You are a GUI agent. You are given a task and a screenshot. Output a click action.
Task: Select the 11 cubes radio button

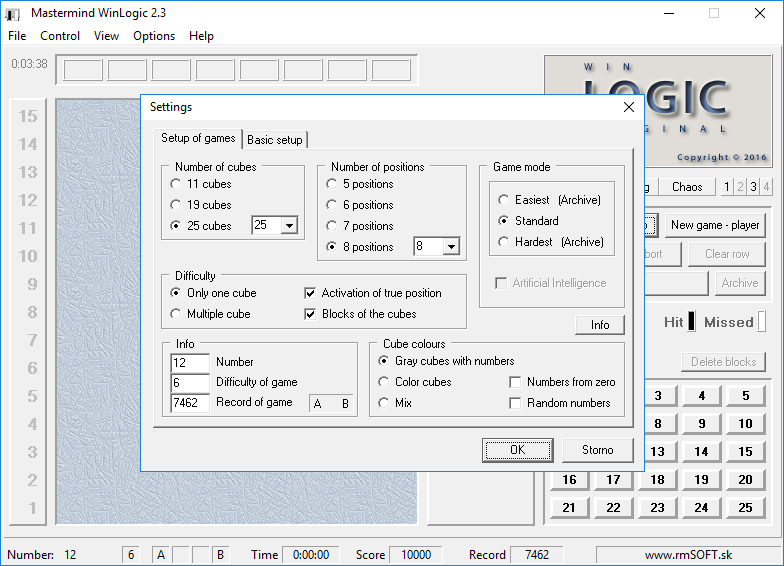coord(176,184)
